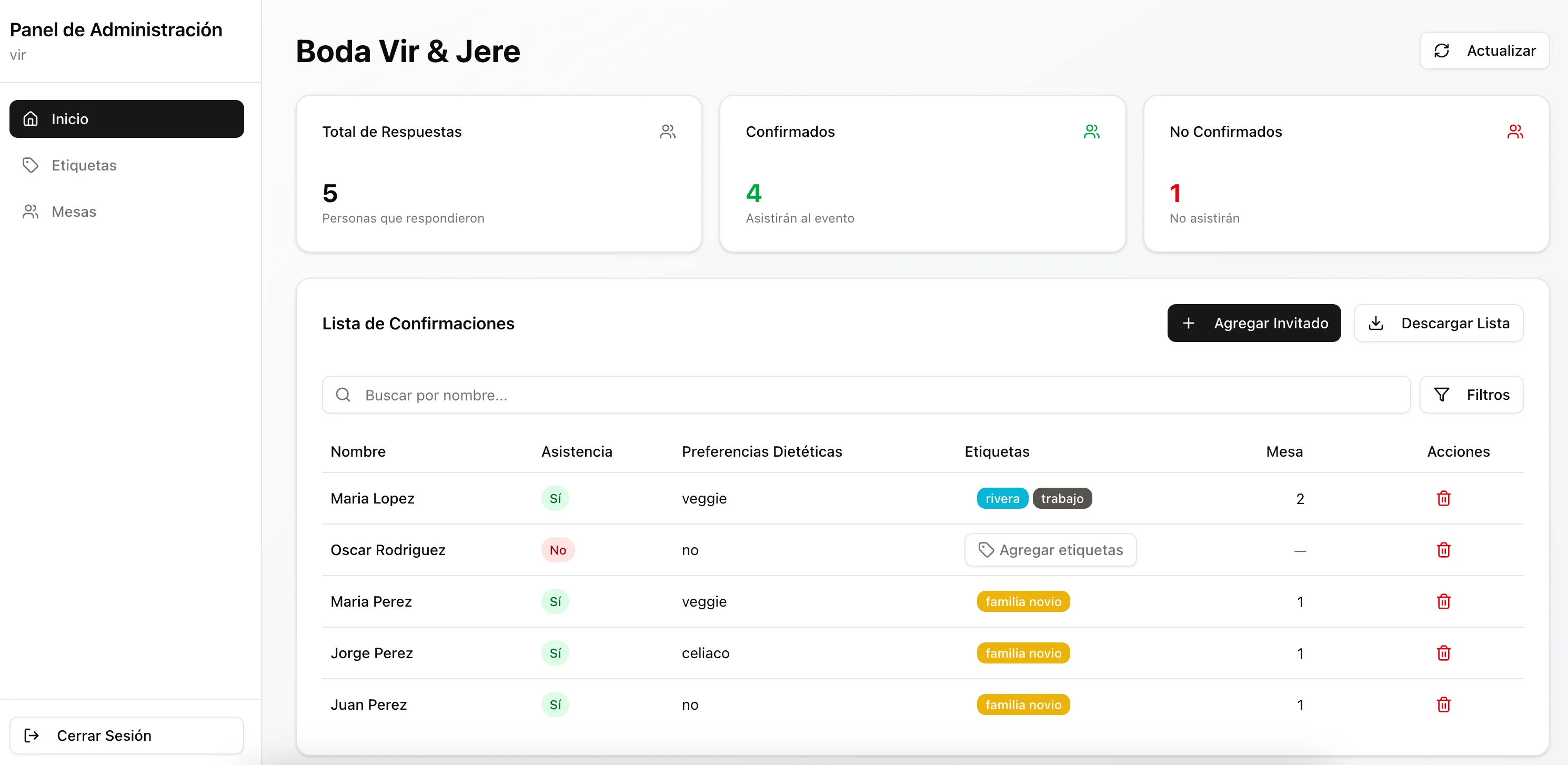Click the people icon beside Mesas

click(31, 211)
